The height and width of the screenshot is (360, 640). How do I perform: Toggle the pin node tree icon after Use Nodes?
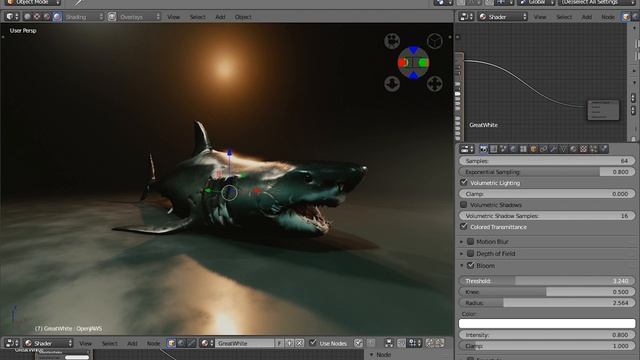pyautogui.click(x=358, y=343)
